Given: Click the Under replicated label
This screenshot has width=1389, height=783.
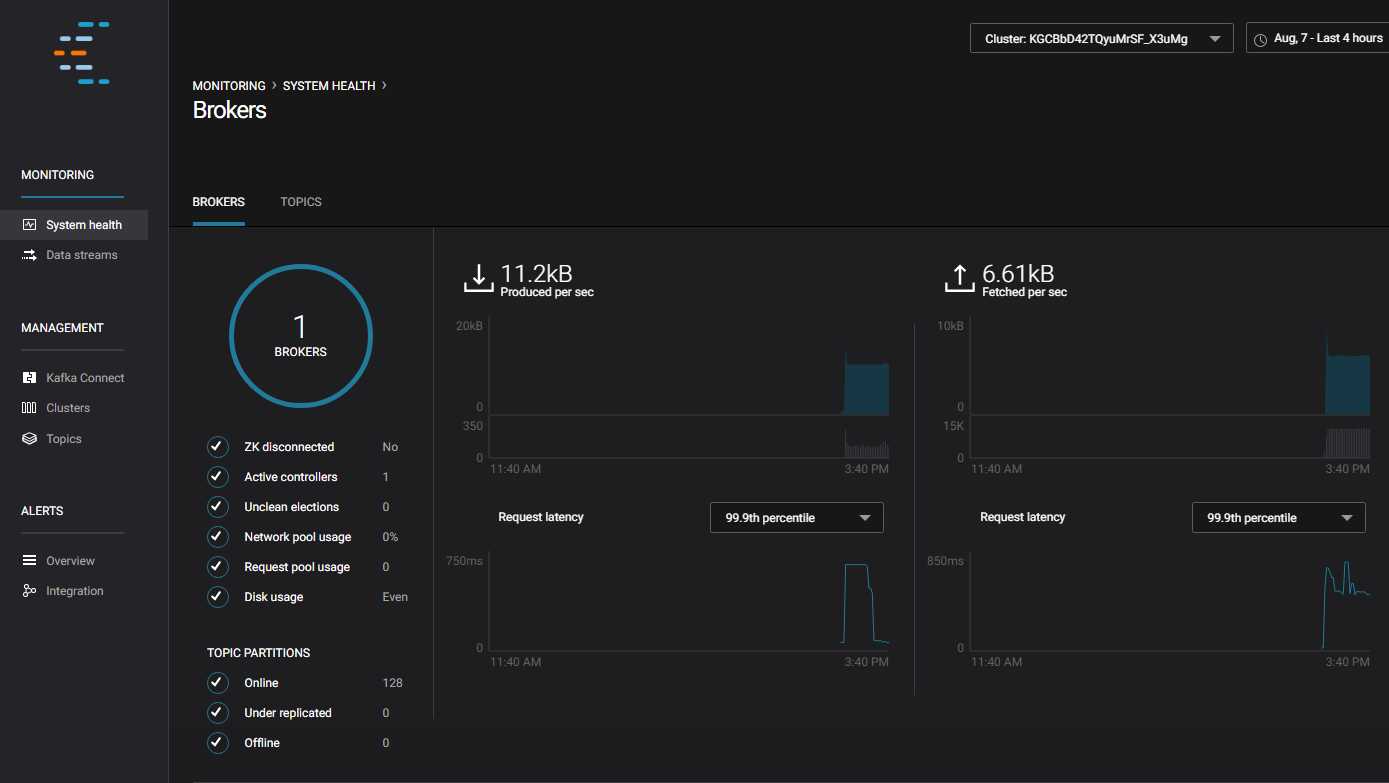Looking at the screenshot, I should (x=288, y=713).
